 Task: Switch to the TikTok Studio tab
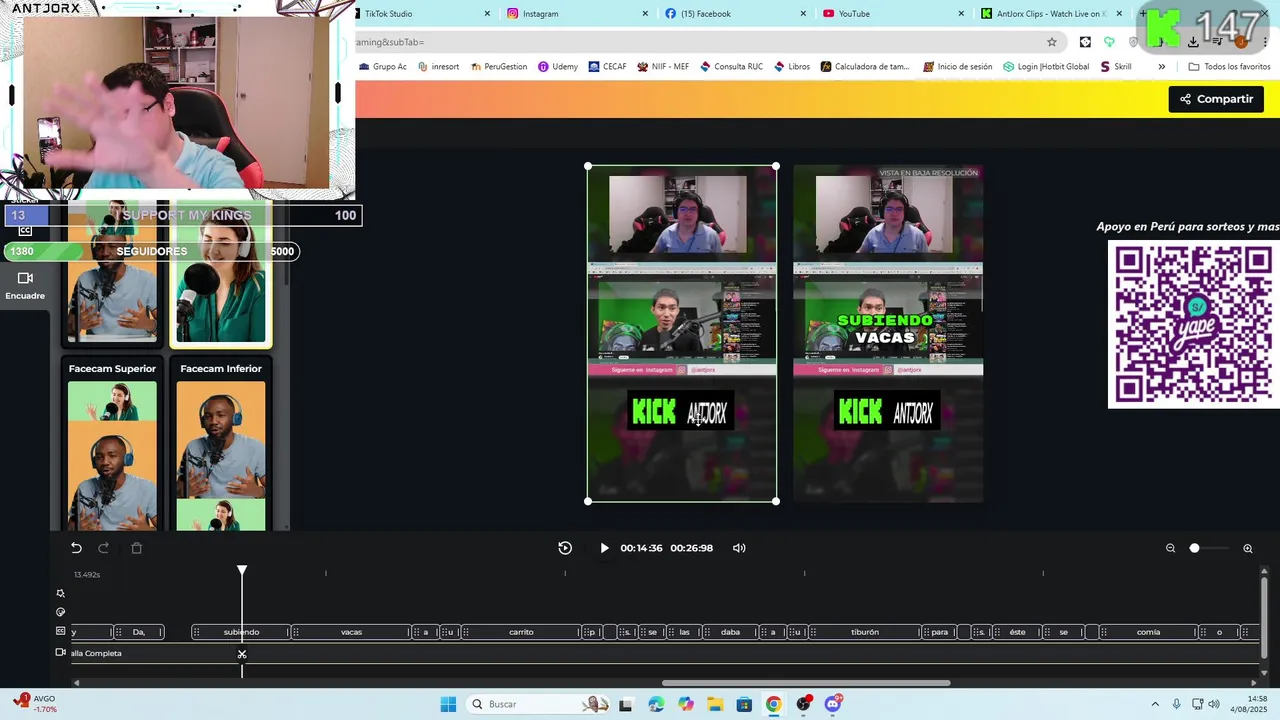click(420, 14)
